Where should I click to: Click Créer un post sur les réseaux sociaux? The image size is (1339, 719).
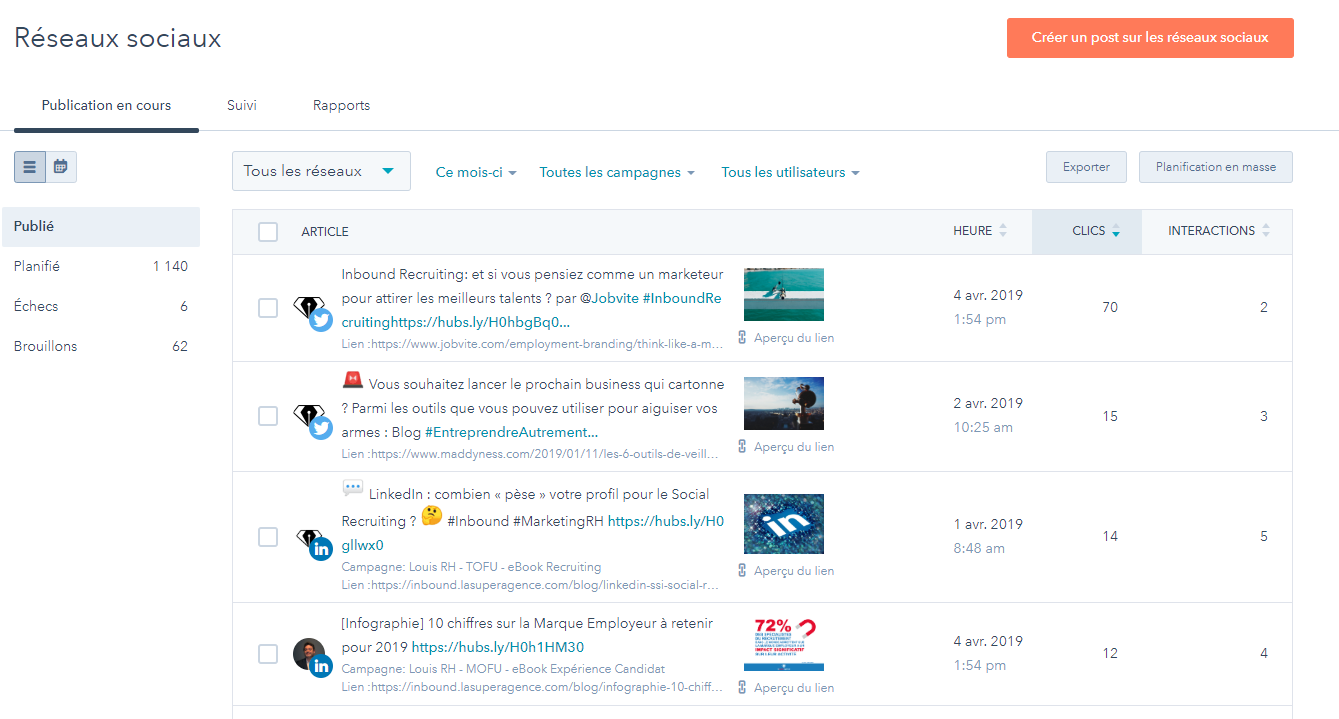(1150, 38)
